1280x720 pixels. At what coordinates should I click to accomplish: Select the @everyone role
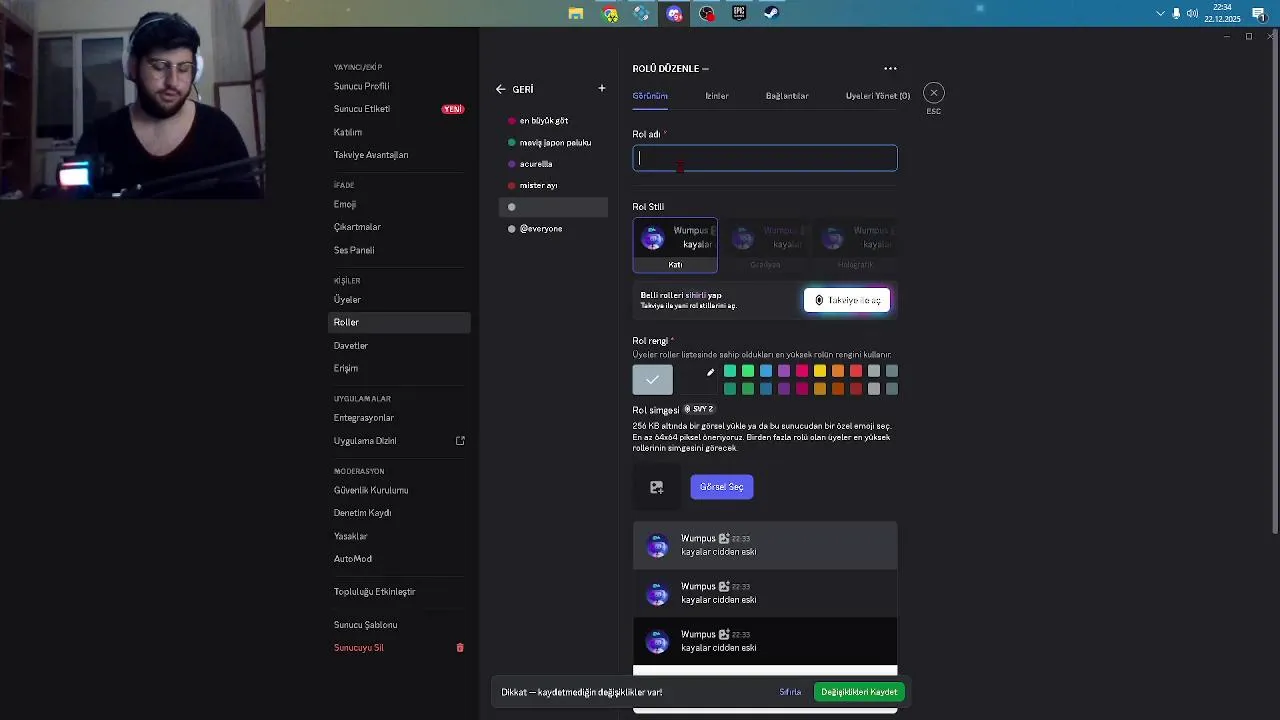pos(553,229)
